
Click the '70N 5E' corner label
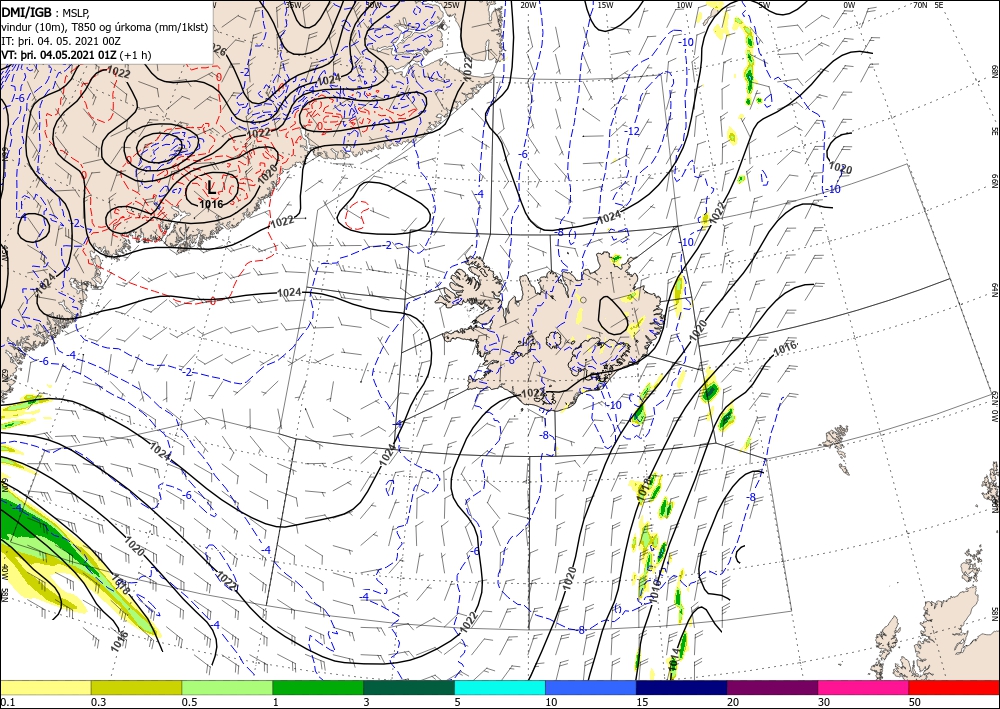pyautogui.click(x=928, y=5)
